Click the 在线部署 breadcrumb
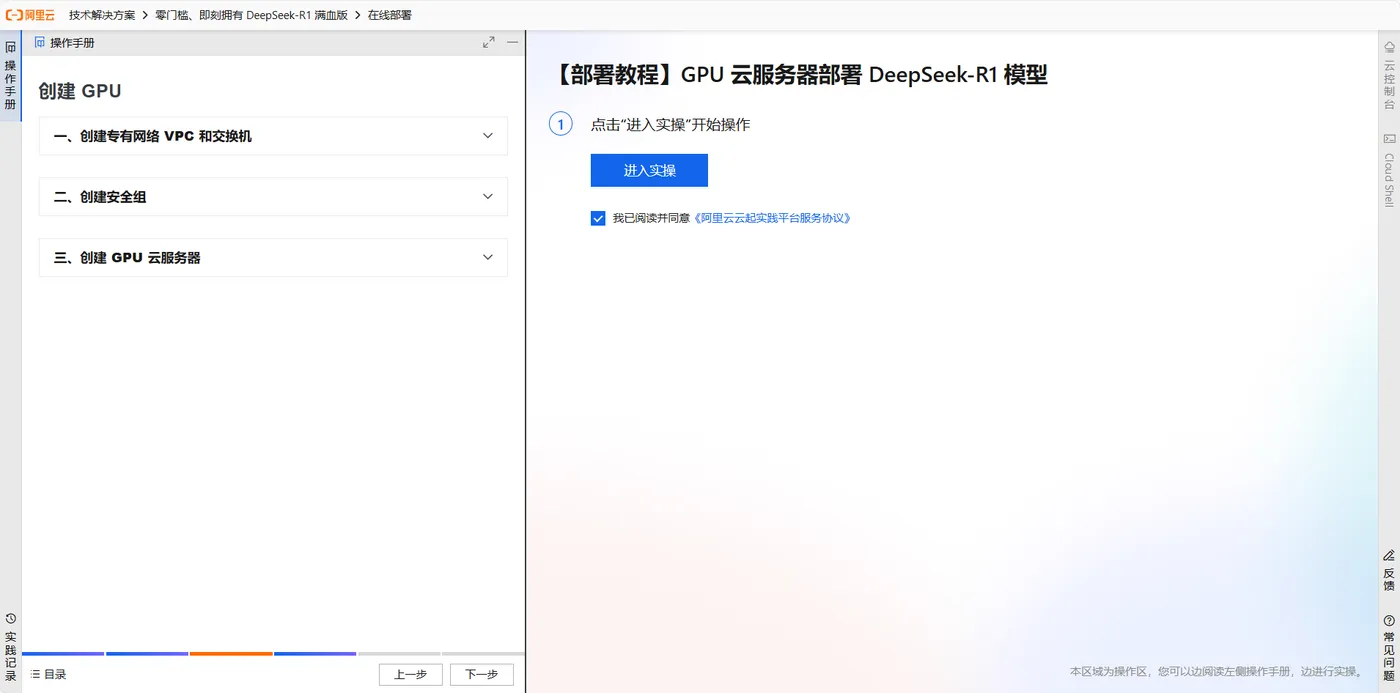Image resolution: width=1400 pixels, height=693 pixels. [x=389, y=16]
